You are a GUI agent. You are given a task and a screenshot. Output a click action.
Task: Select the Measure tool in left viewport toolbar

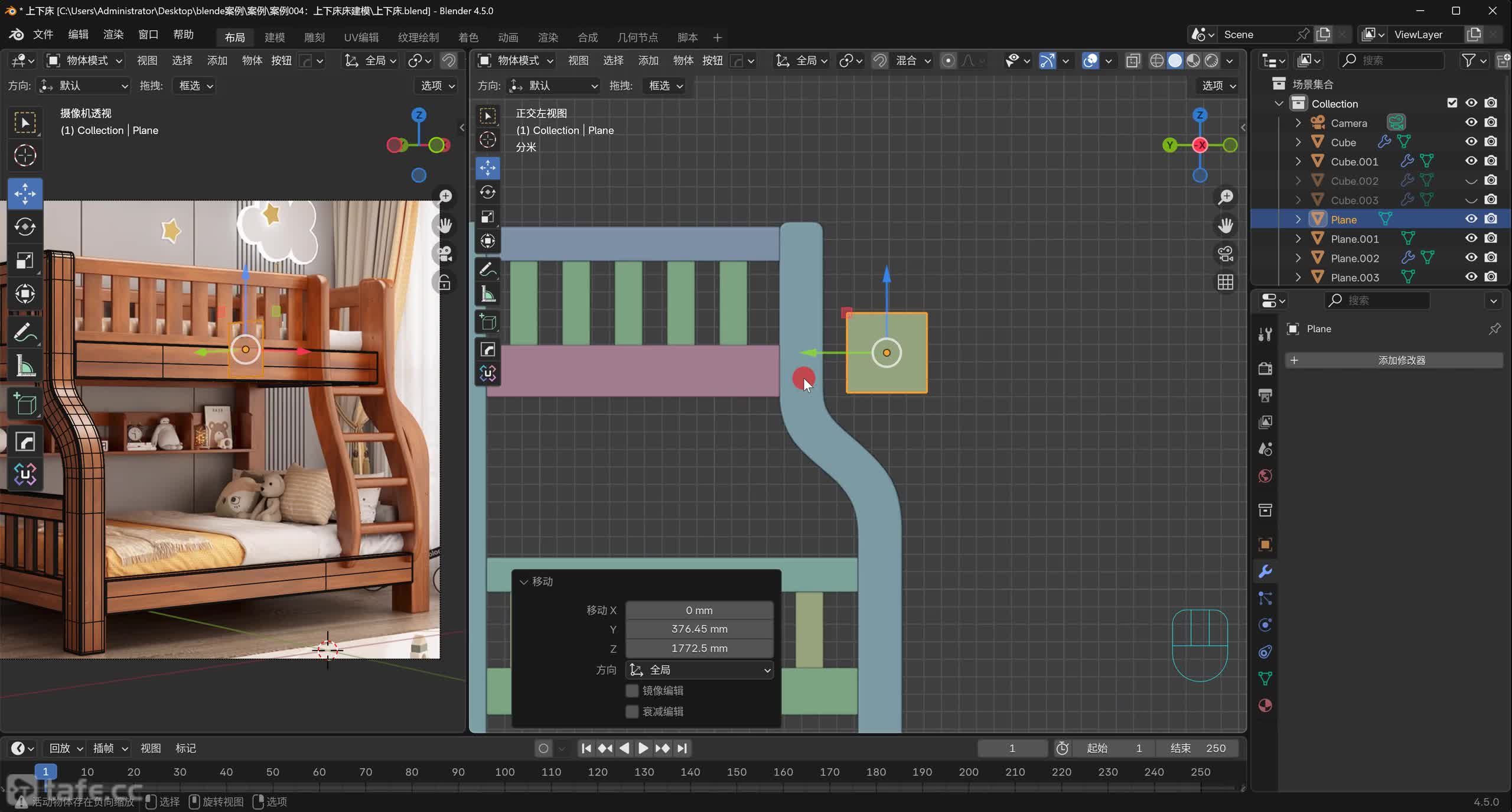25,366
